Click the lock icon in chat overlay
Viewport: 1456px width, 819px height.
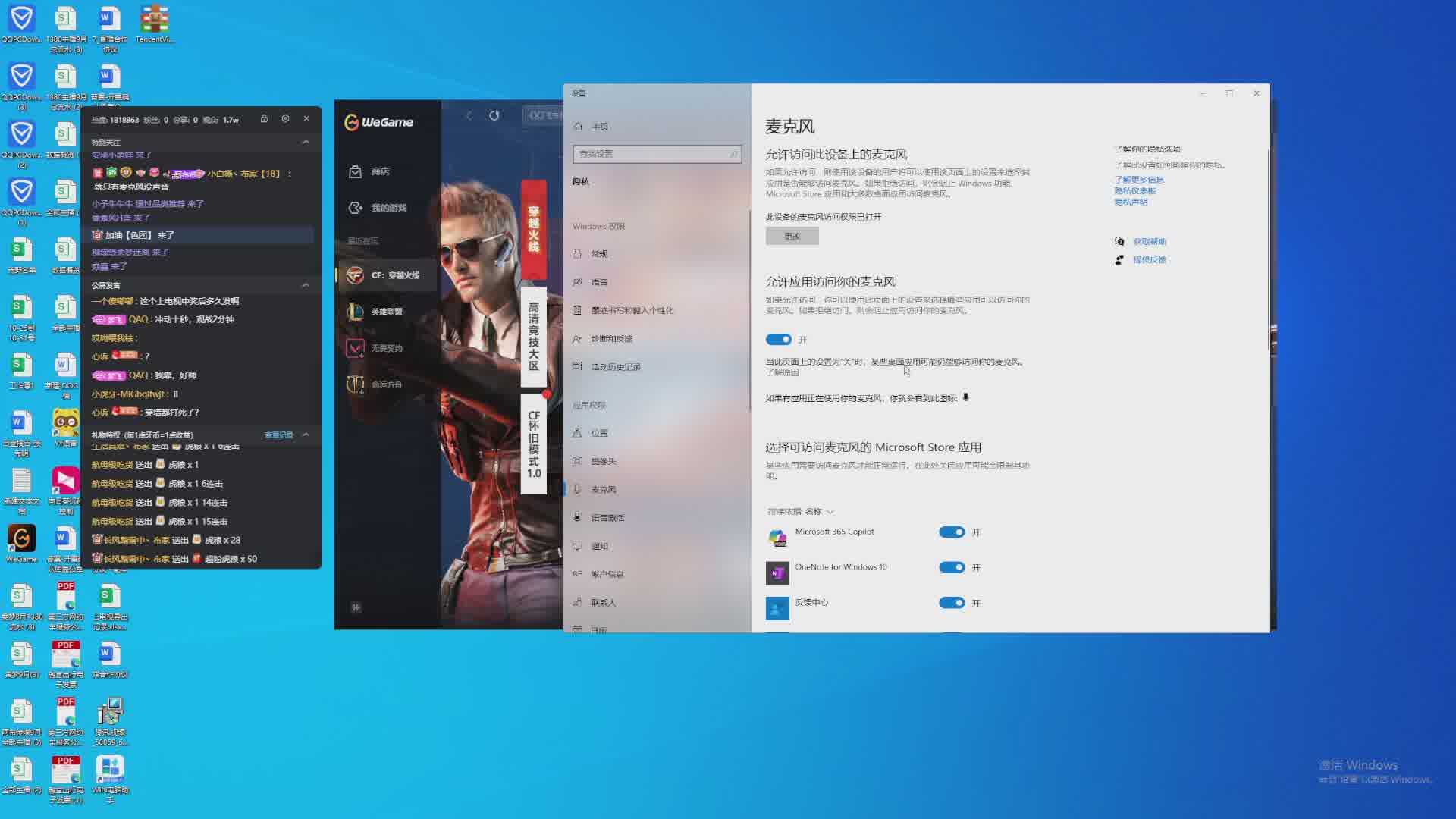pyautogui.click(x=264, y=119)
